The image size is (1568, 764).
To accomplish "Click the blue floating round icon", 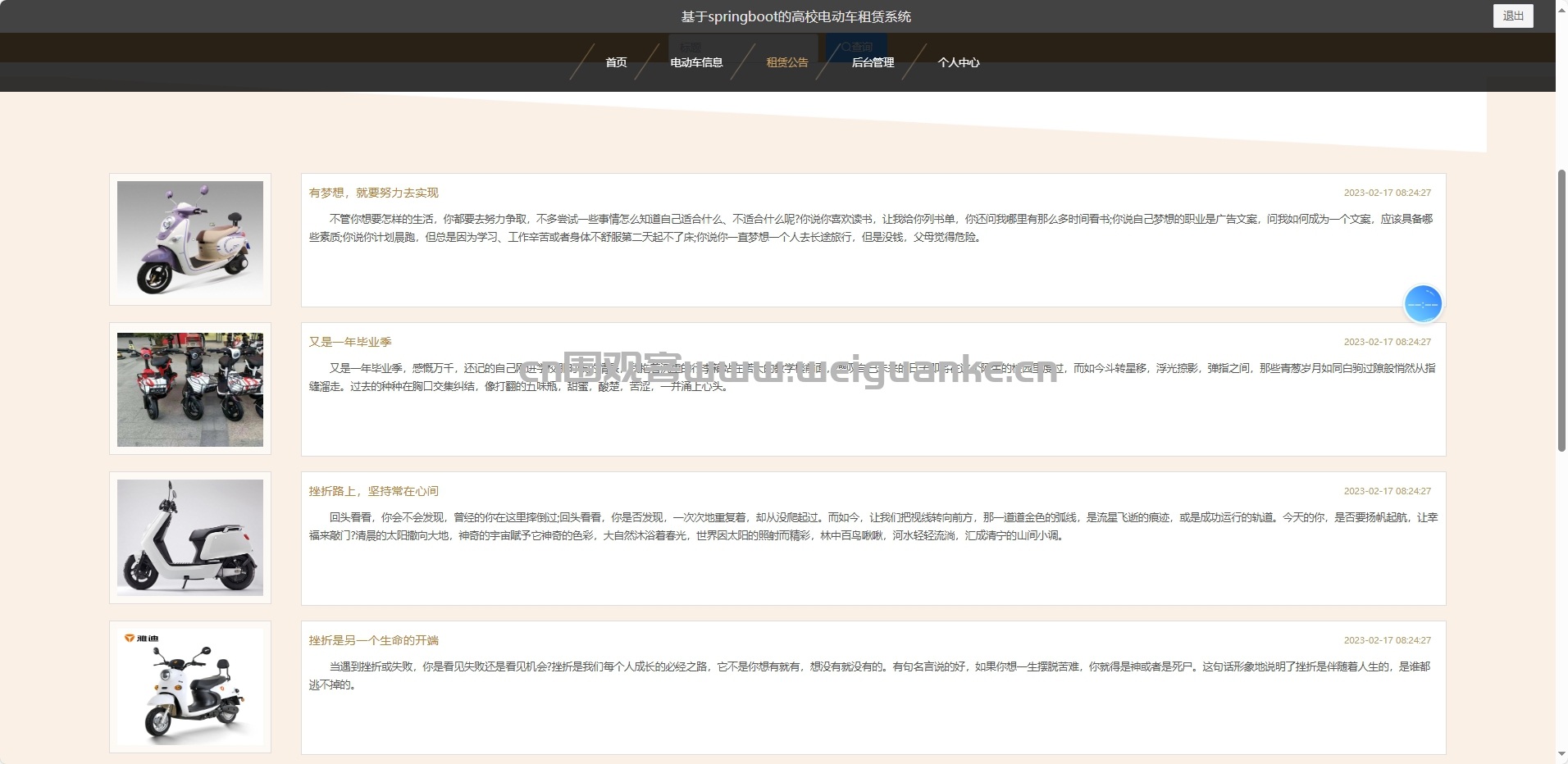I will coord(1423,304).
